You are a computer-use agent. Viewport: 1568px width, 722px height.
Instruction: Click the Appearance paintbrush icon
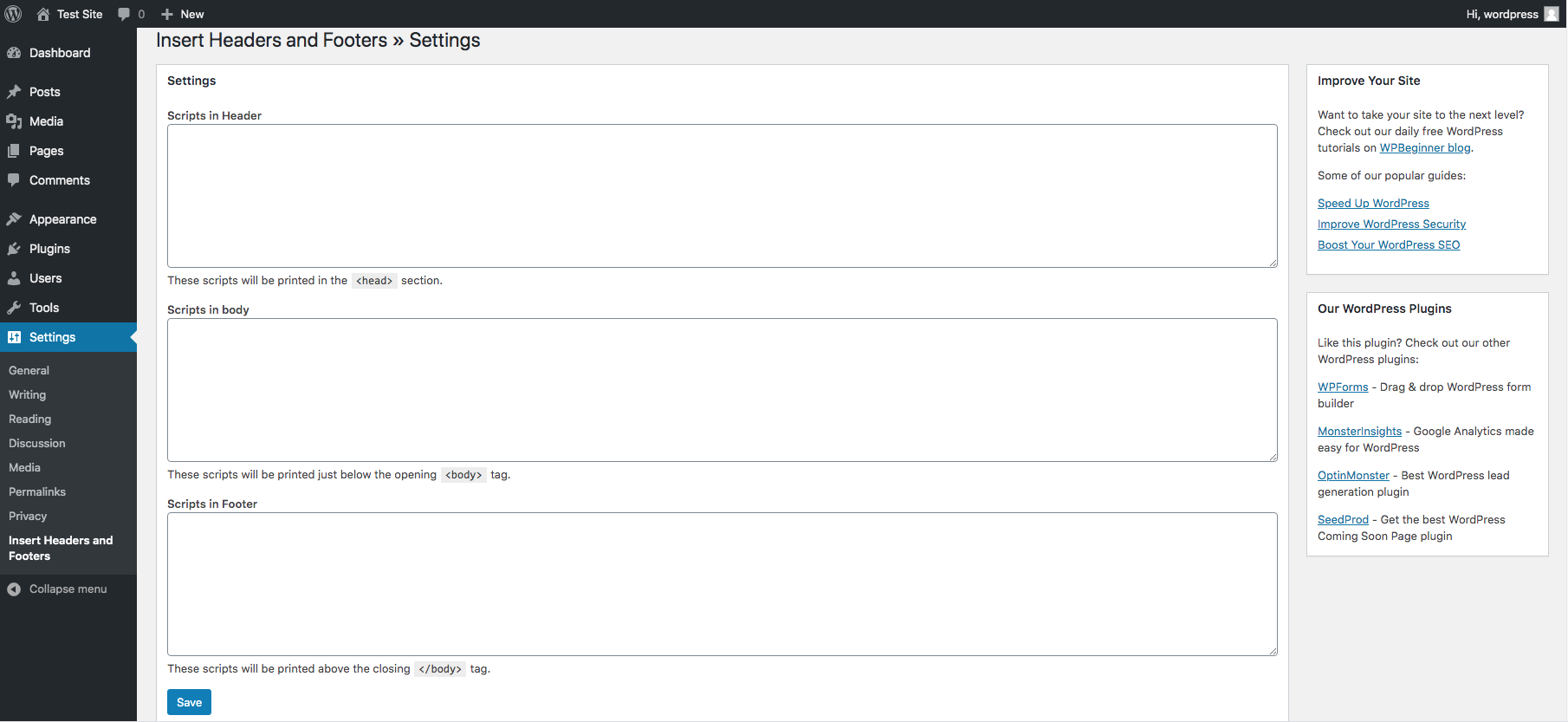pos(14,219)
